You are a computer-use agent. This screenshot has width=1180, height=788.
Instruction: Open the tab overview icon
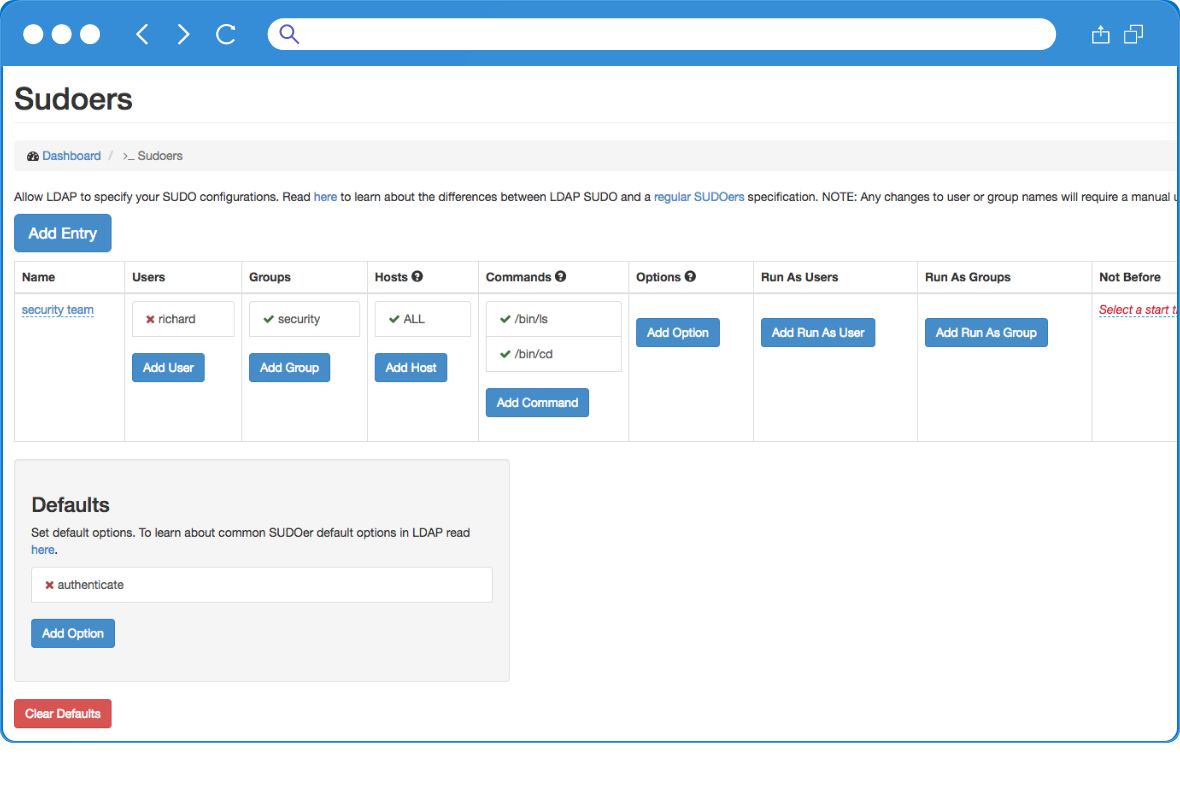point(1133,33)
